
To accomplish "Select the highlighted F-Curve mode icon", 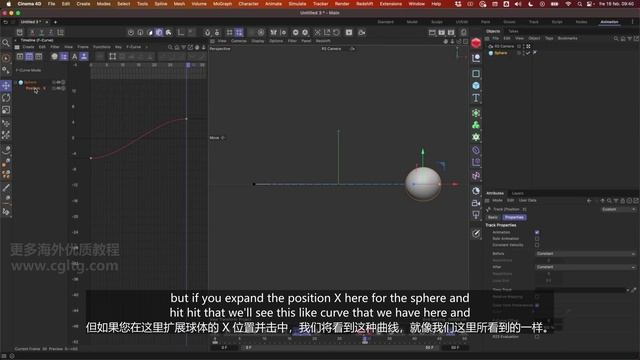I will [29, 57].
